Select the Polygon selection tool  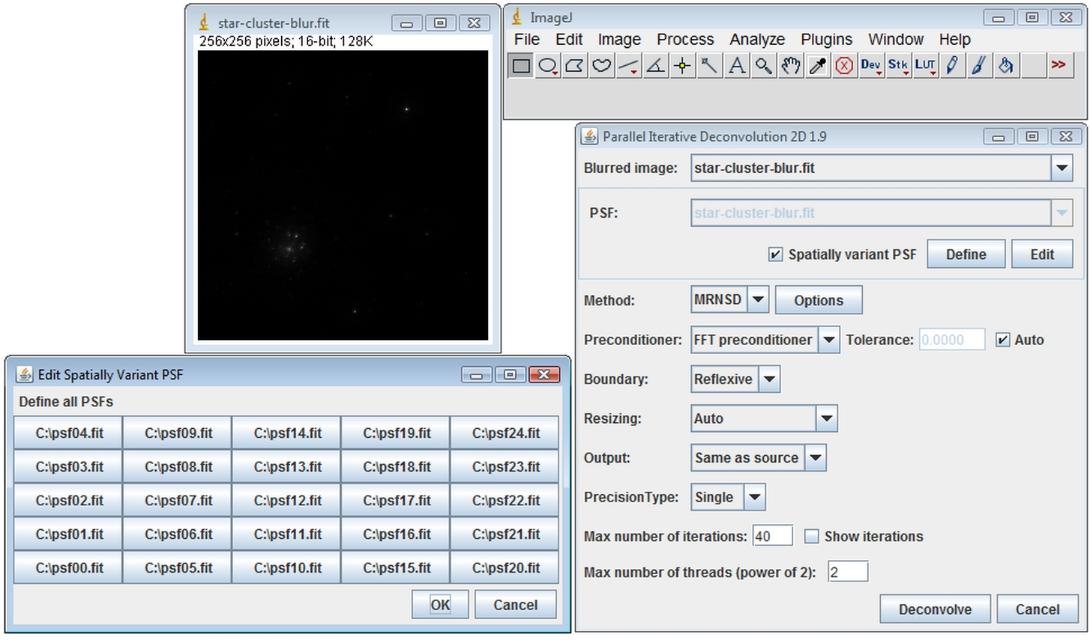575,65
